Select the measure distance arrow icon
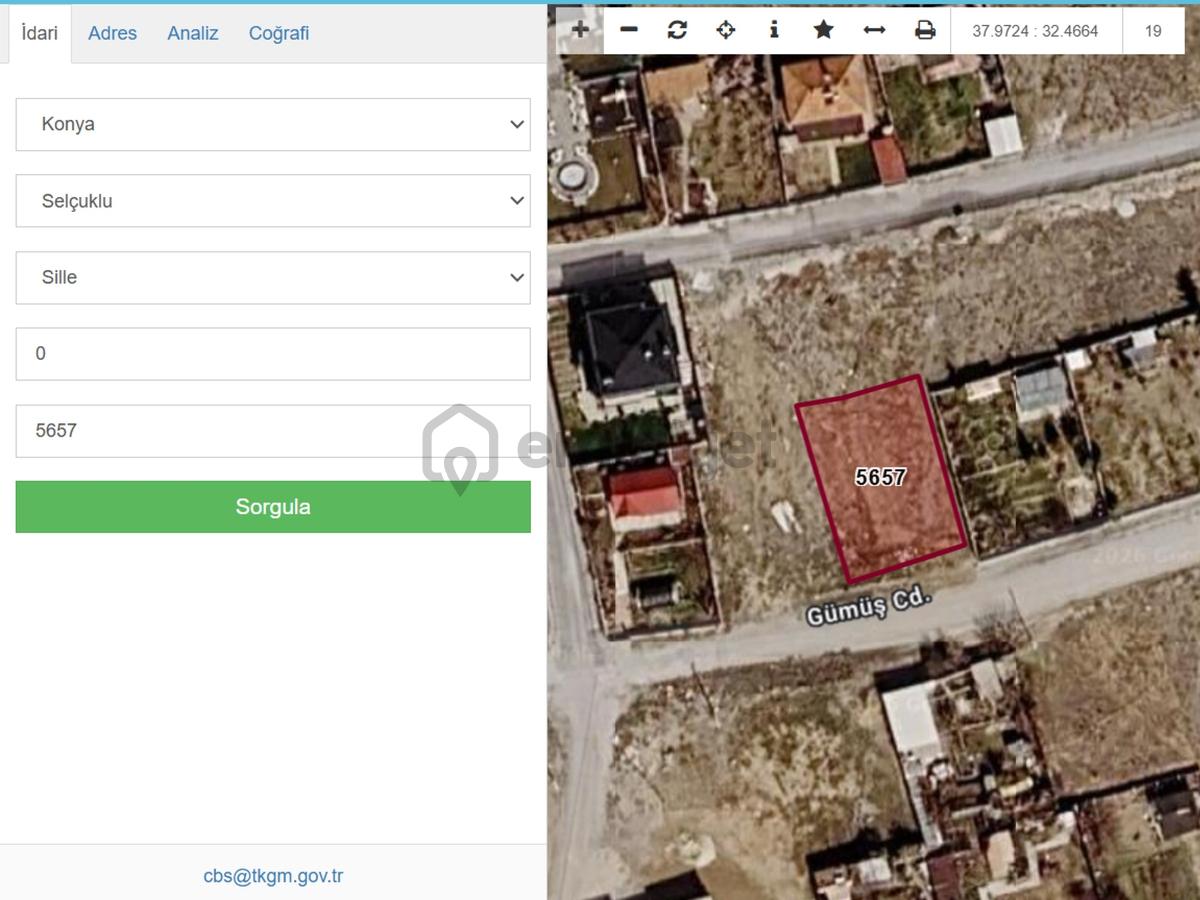Screen dimensions: 1200x900 pyautogui.click(x=874, y=30)
